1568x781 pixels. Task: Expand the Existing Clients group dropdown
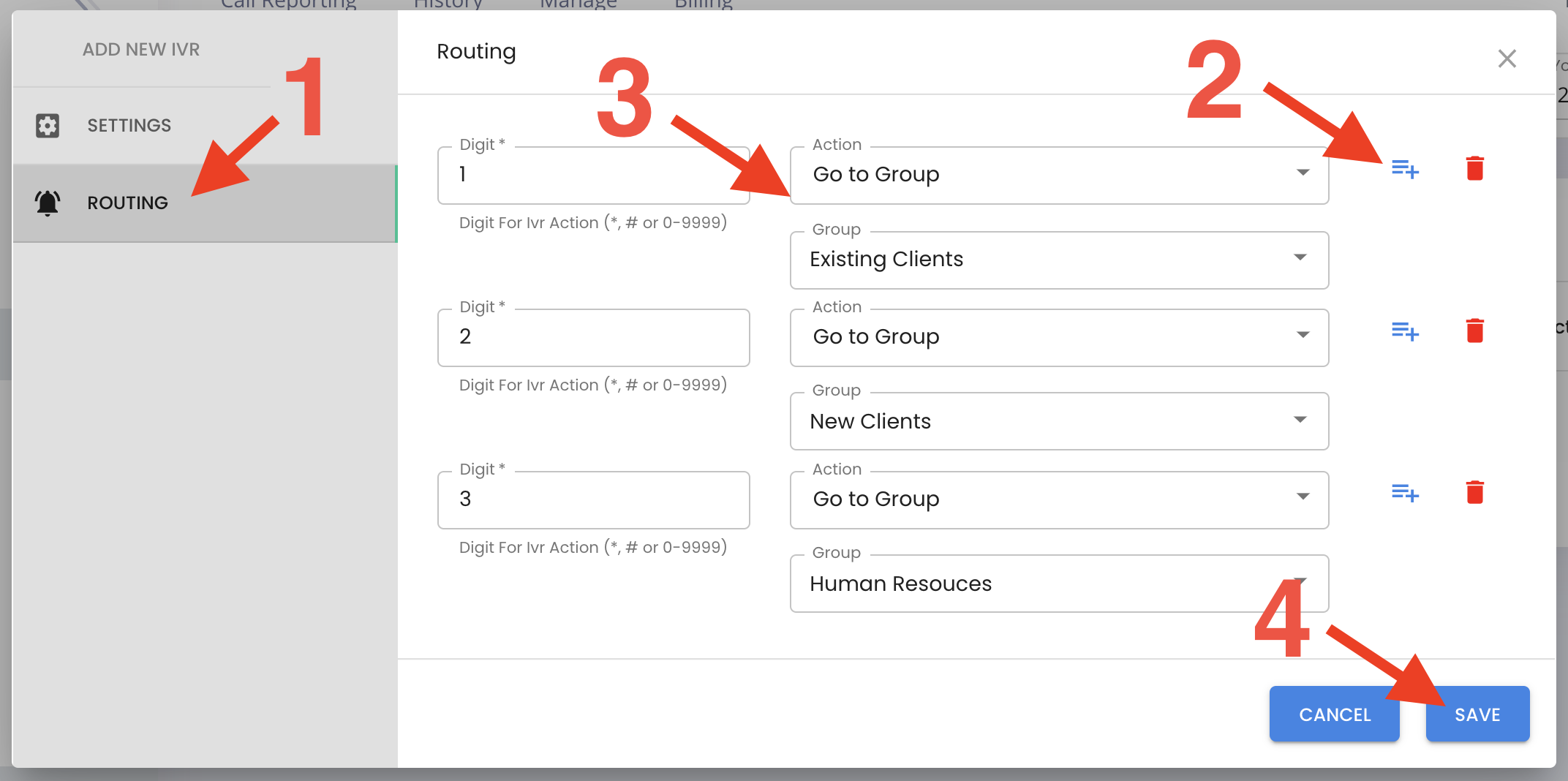tap(1059, 260)
